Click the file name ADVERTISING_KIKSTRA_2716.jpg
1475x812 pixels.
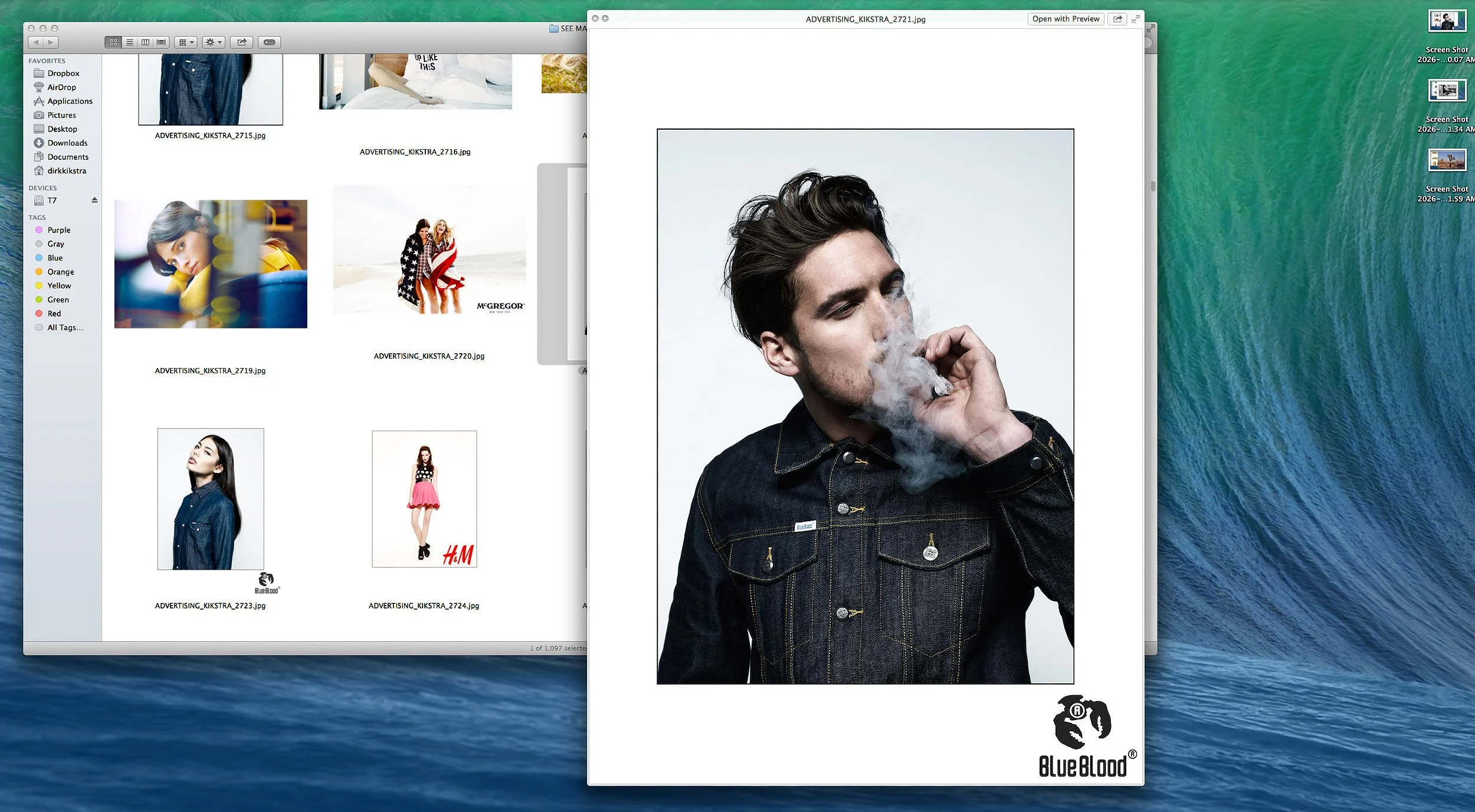415,152
